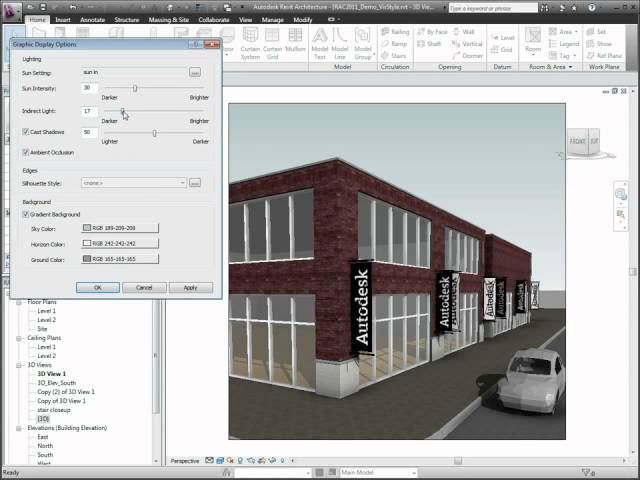Image resolution: width=640 pixels, height=480 pixels.
Task: Open the Revit application menu button
Action: [x=12, y=11]
